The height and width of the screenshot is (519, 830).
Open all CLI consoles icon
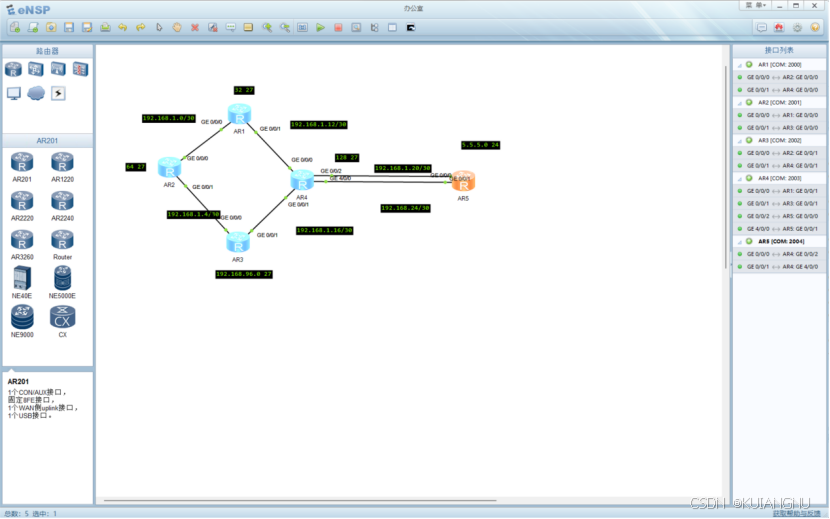(x=411, y=28)
